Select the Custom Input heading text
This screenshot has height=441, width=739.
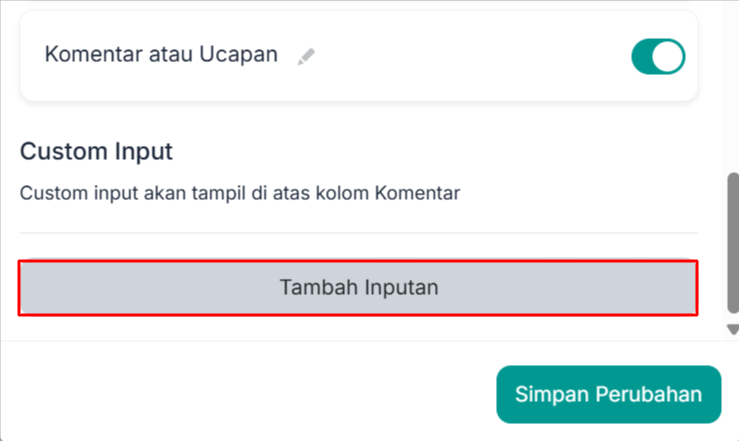click(x=96, y=152)
